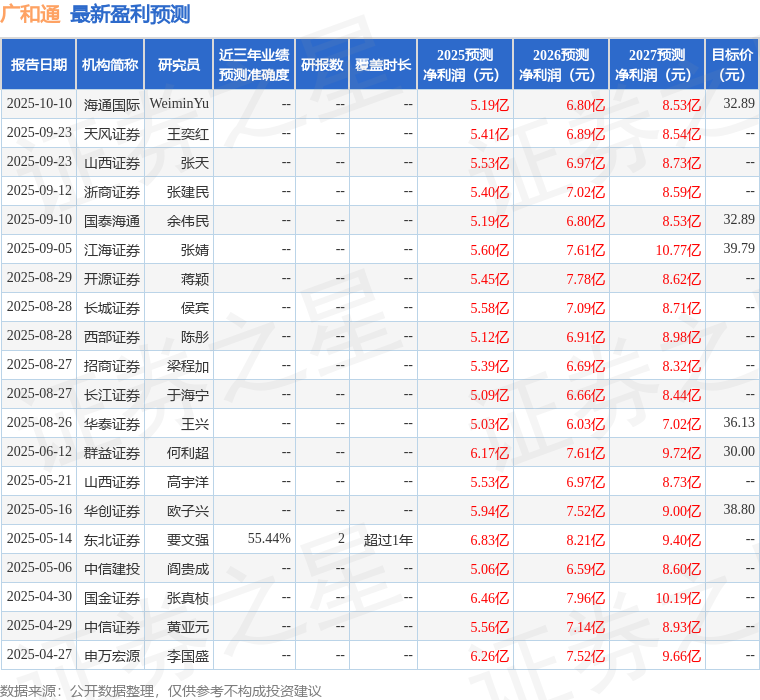Select the WeiminYu researcher cell
This screenshot has width=760, height=700.
(179, 104)
